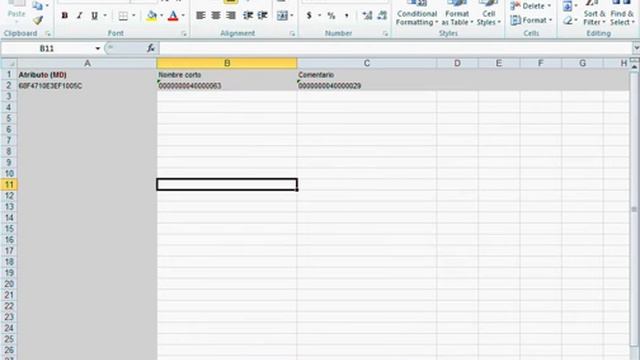Open Name Box dropdown arrow
Screen dimensions: 640x360
point(98,49)
